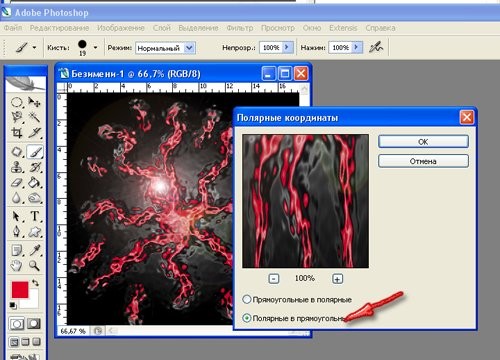The image size is (500, 360).
Task: Click the red foreground color swatch
Action: click(x=19, y=289)
